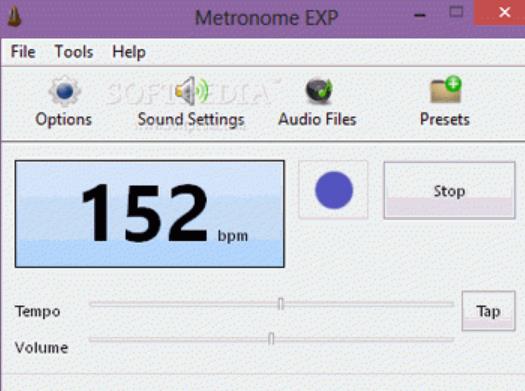Open the Options gear icon
The height and width of the screenshot is (391, 525).
point(65,91)
